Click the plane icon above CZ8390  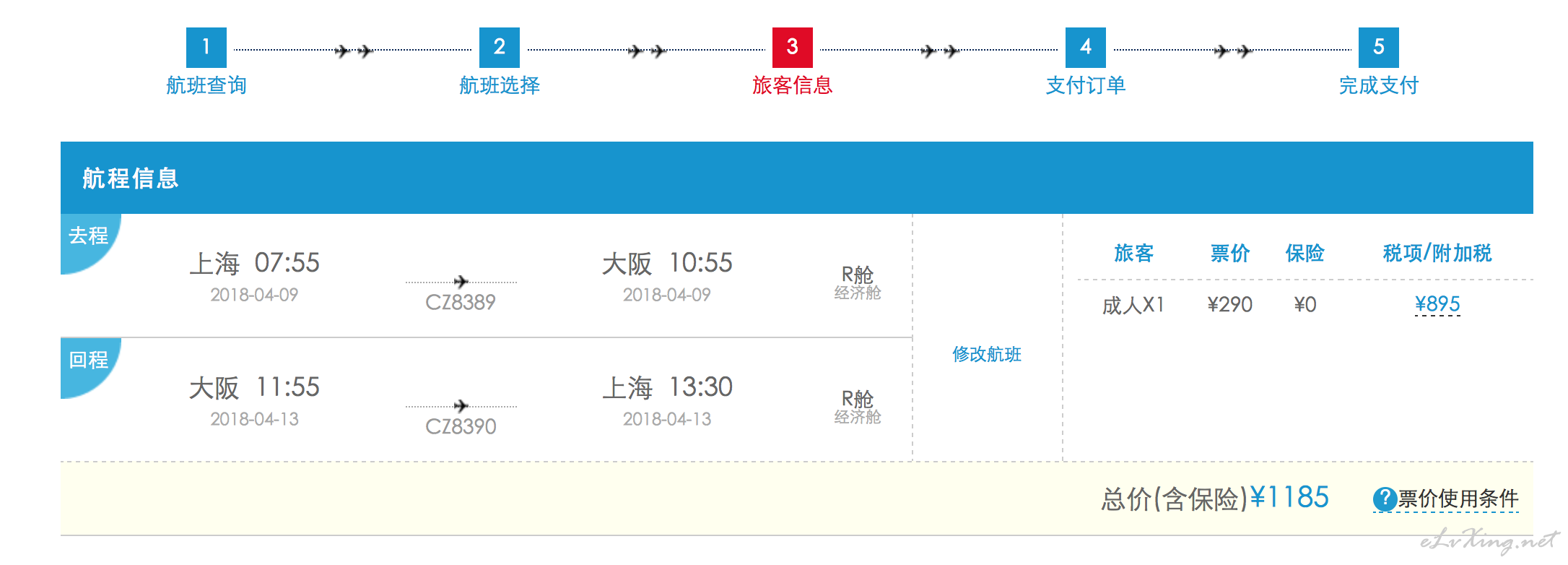coord(461,405)
